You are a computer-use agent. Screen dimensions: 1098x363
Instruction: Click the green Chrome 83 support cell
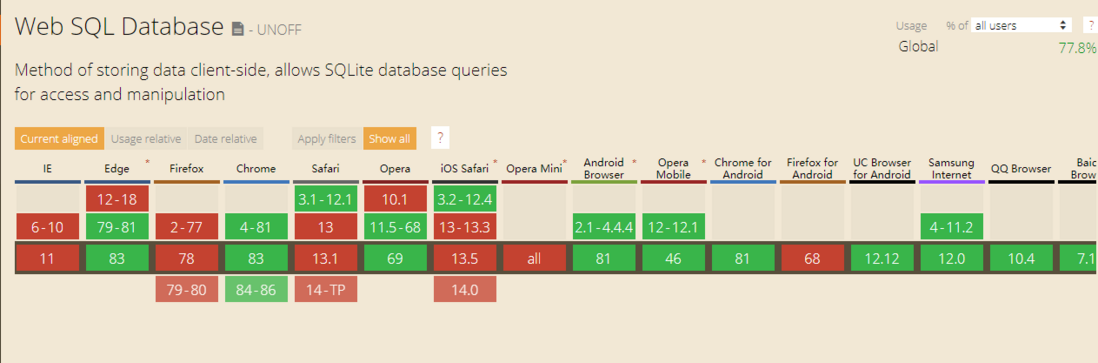(256, 259)
